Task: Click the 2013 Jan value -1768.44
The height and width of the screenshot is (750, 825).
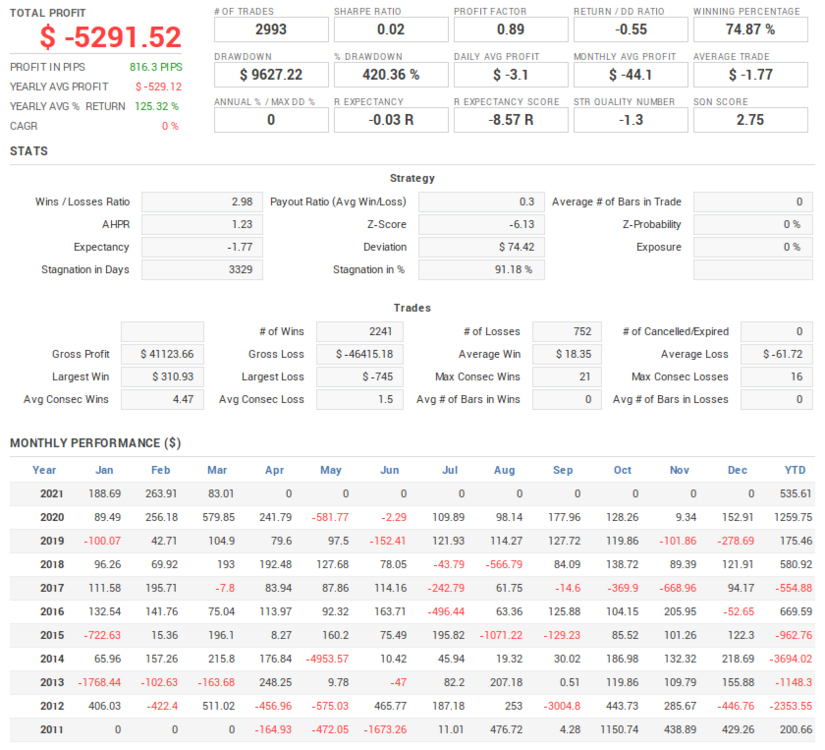Action: pyautogui.click(x=99, y=683)
